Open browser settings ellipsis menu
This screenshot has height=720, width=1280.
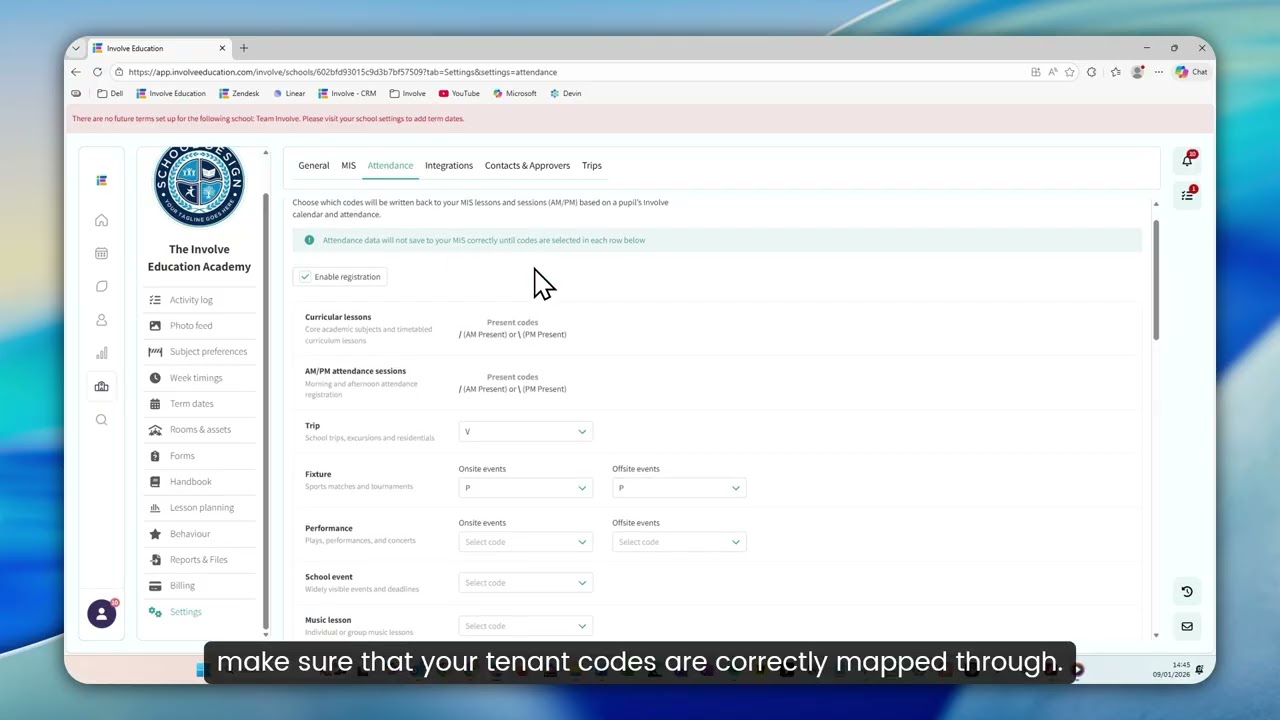(x=1159, y=72)
